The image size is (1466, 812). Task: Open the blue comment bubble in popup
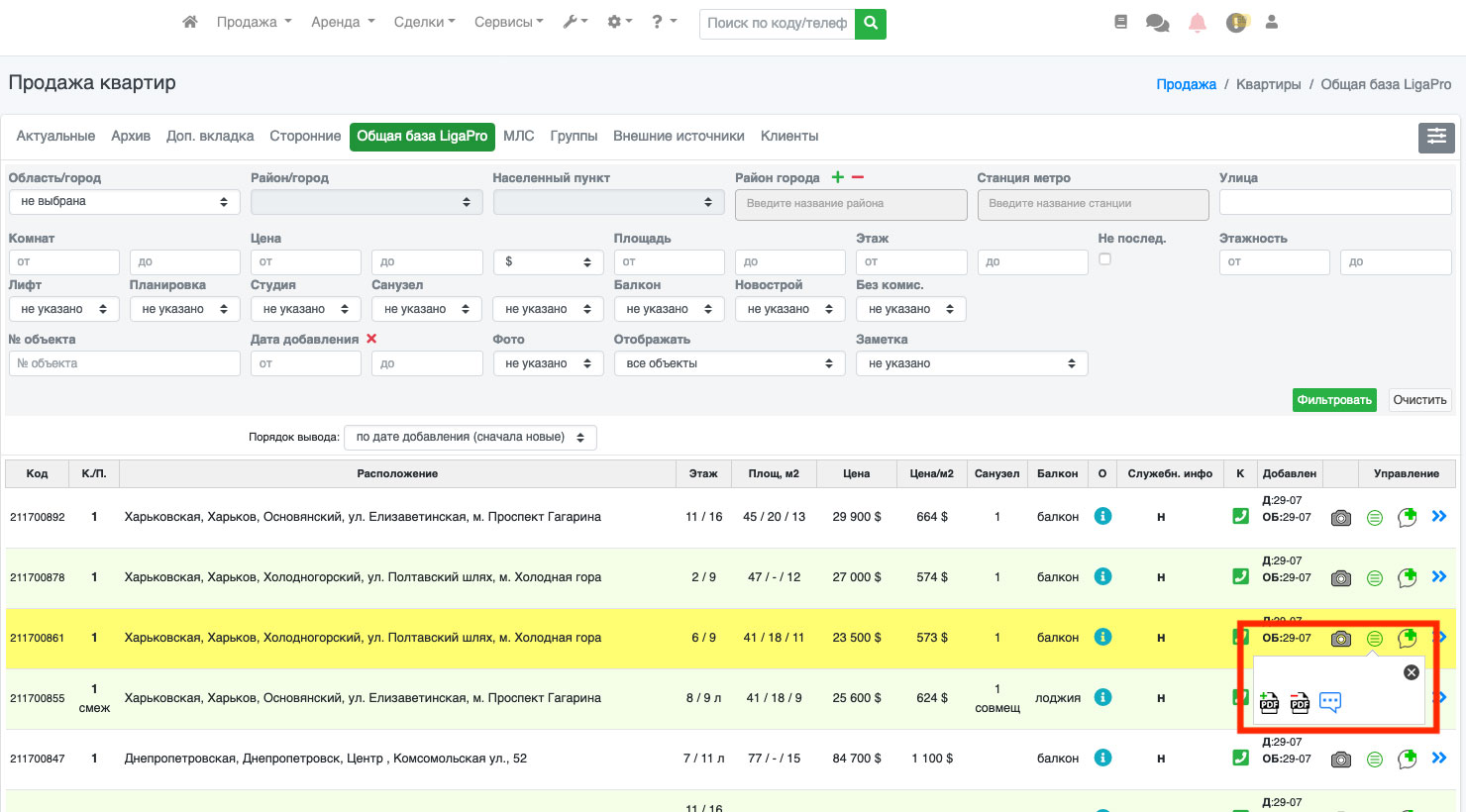point(1330,702)
